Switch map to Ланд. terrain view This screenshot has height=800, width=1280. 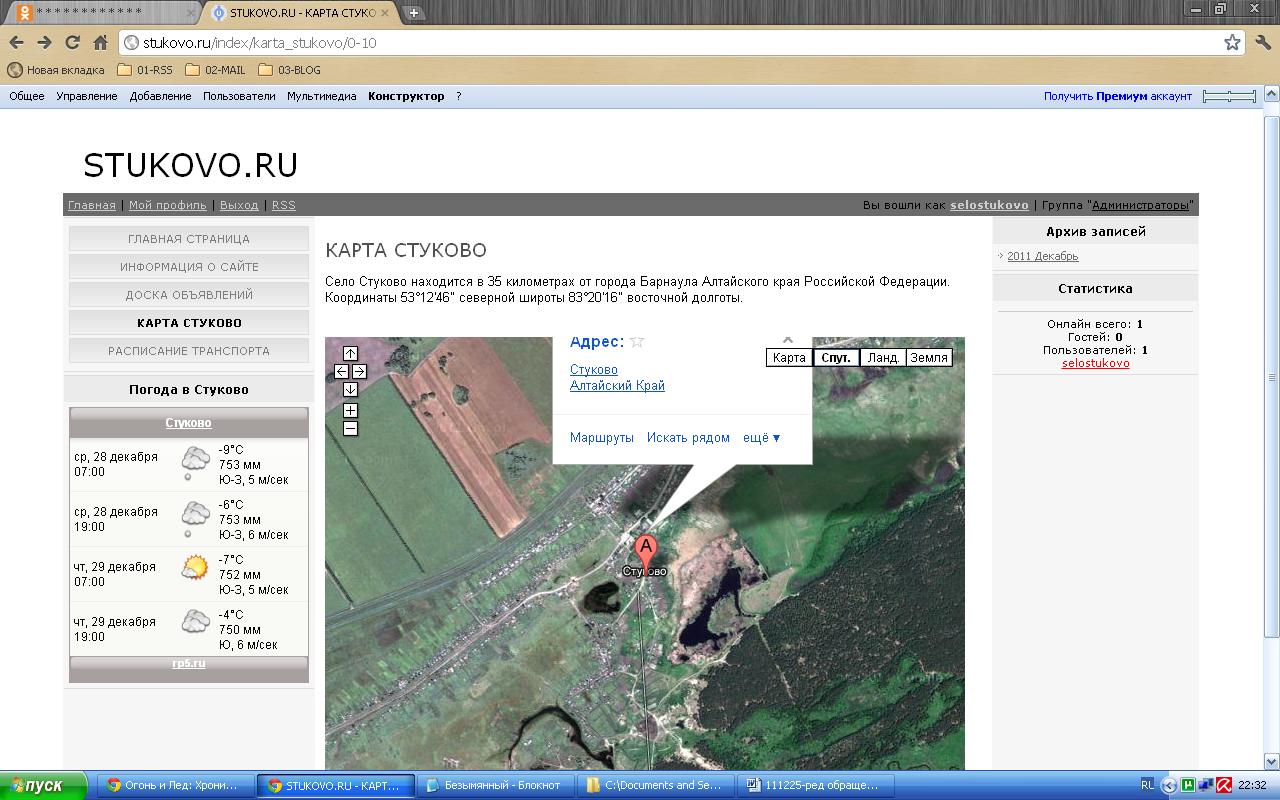(x=883, y=357)
